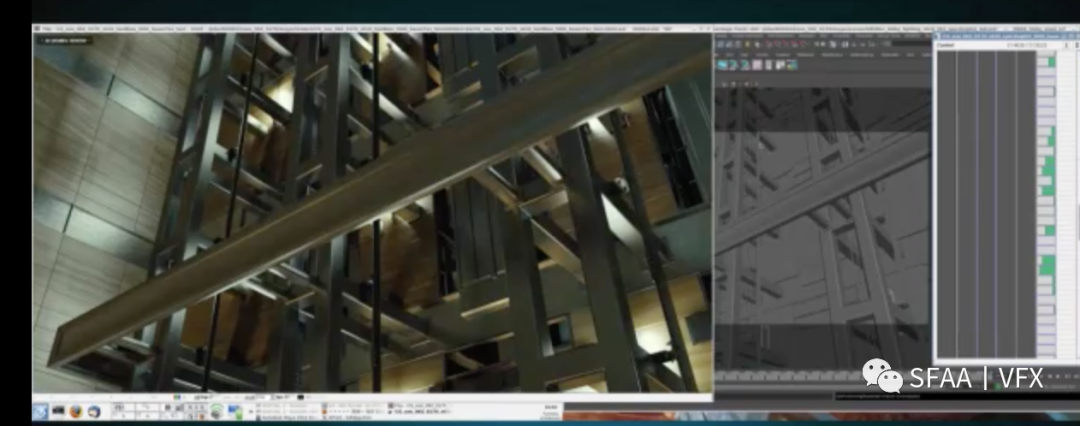The image size is (1080, 426).
Task: Click the Control column header in right panel
Action: click(x=947, y=45)
